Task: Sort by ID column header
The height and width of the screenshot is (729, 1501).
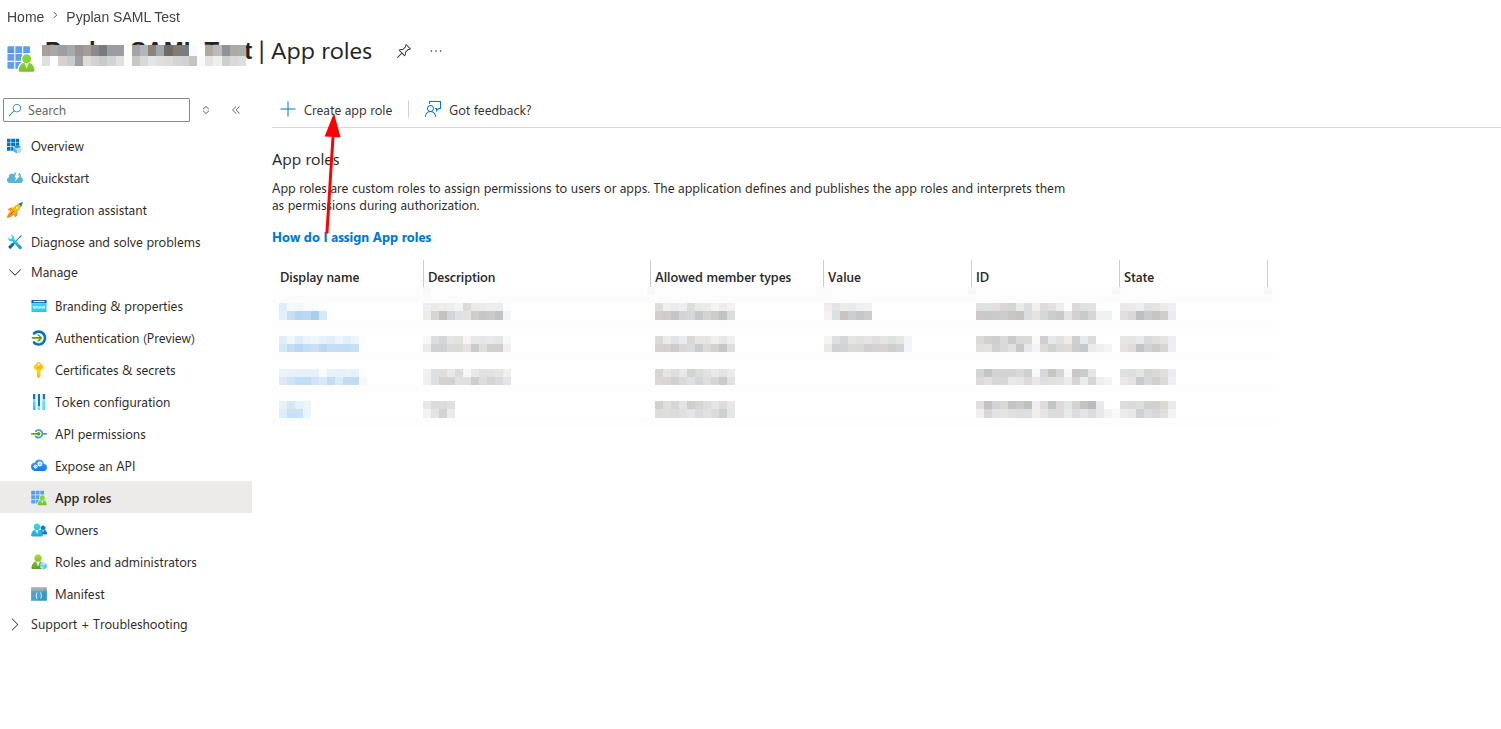Action: pos(982,277)
